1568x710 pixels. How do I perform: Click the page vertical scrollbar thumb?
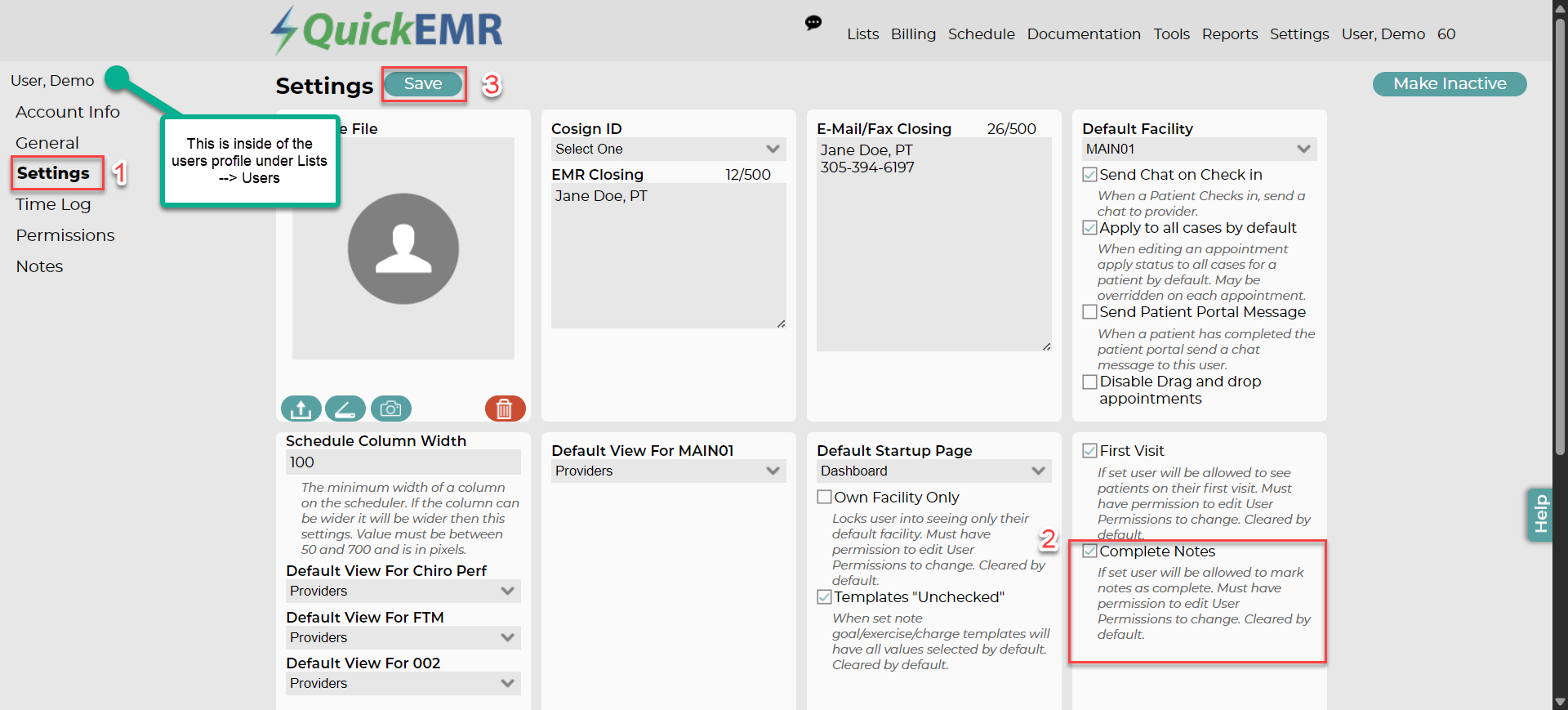(1560, 235)
